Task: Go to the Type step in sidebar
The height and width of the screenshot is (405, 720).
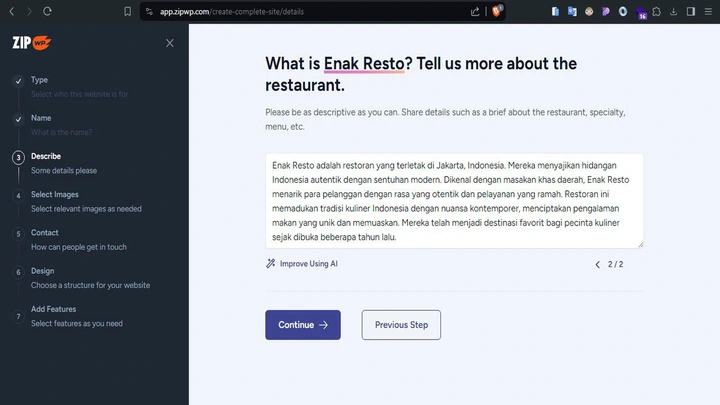Action: (39, 80)
